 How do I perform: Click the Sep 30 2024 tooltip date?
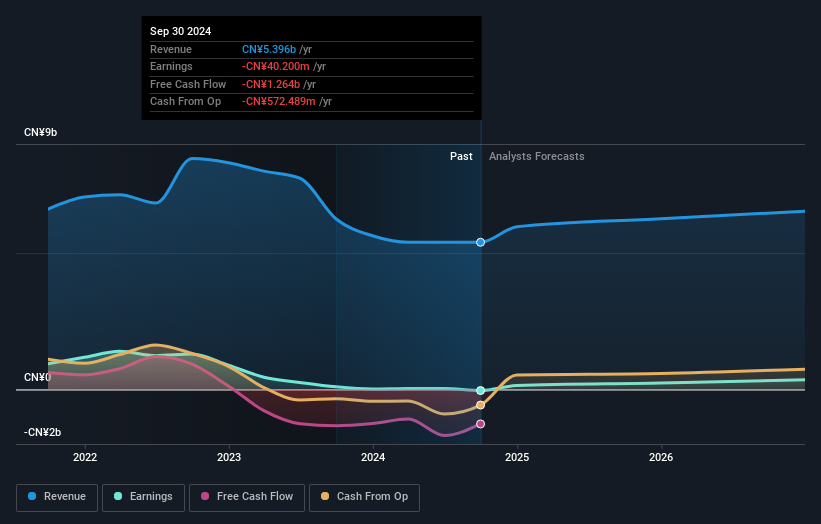click(180, 31)
